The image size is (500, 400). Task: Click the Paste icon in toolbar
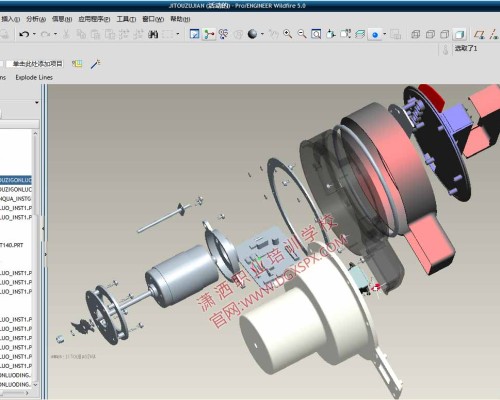[96, 34]
